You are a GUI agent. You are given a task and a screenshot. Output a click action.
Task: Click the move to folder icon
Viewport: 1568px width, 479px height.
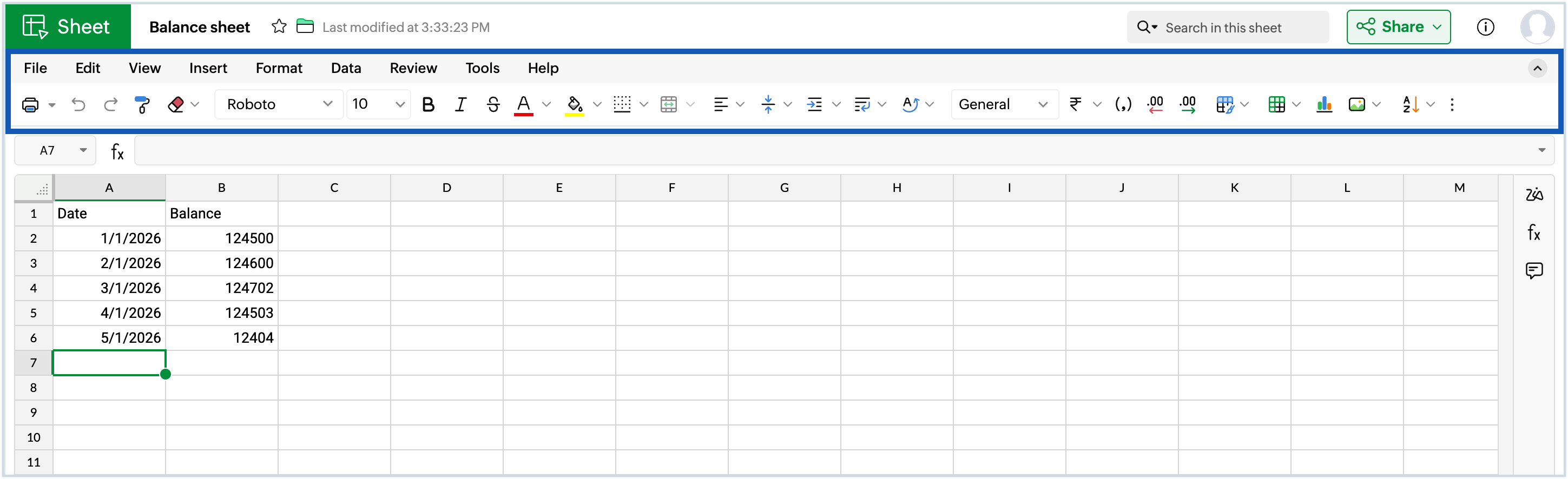tap(305, 26)
